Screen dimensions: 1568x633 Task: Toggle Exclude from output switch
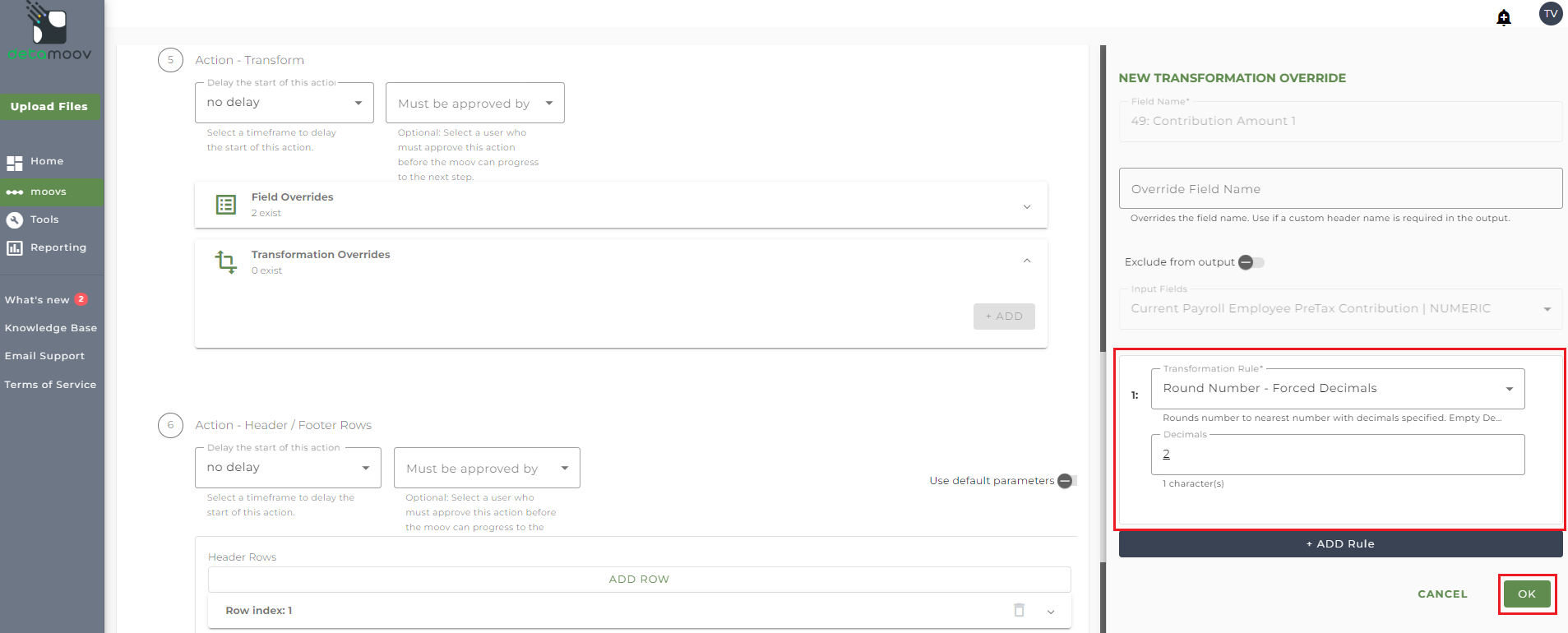1251,262
